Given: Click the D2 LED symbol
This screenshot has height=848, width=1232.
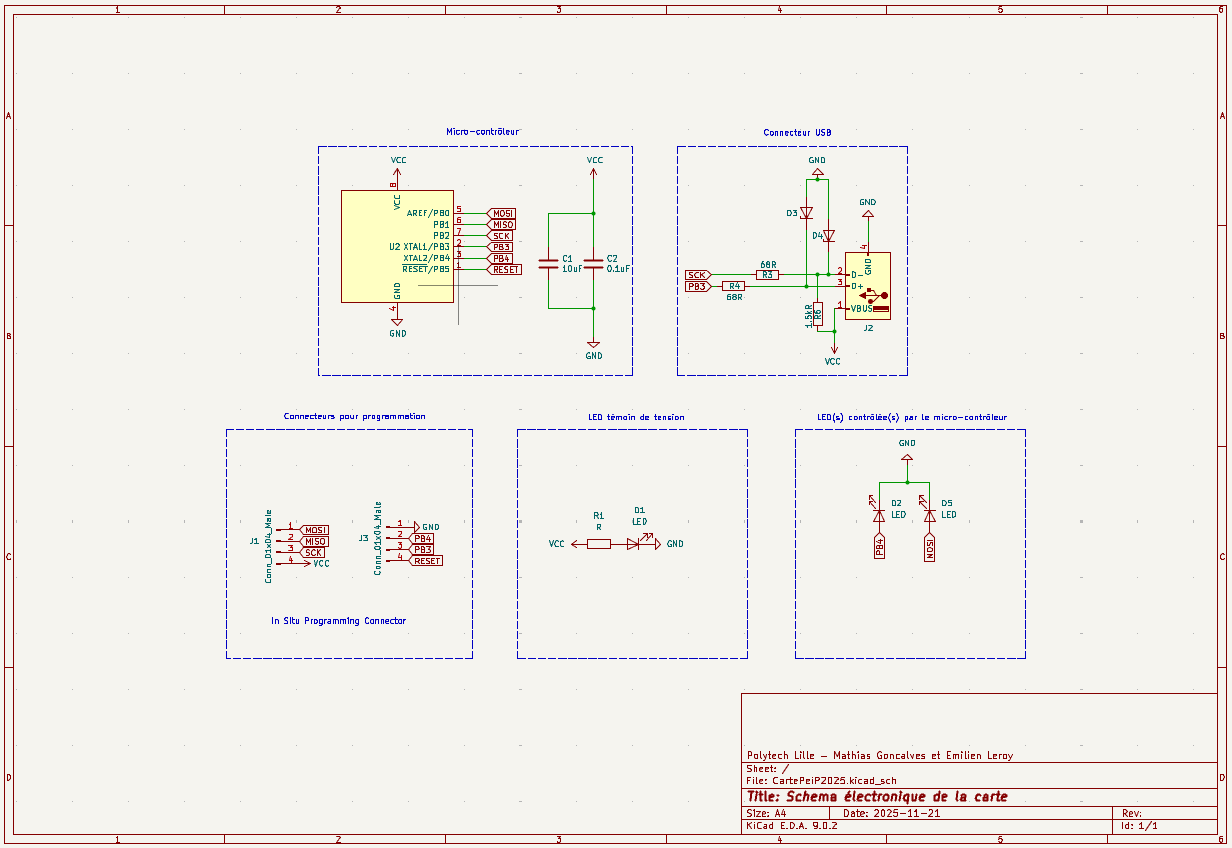Looking at the screenshot, I should click(x=879, y=515).
